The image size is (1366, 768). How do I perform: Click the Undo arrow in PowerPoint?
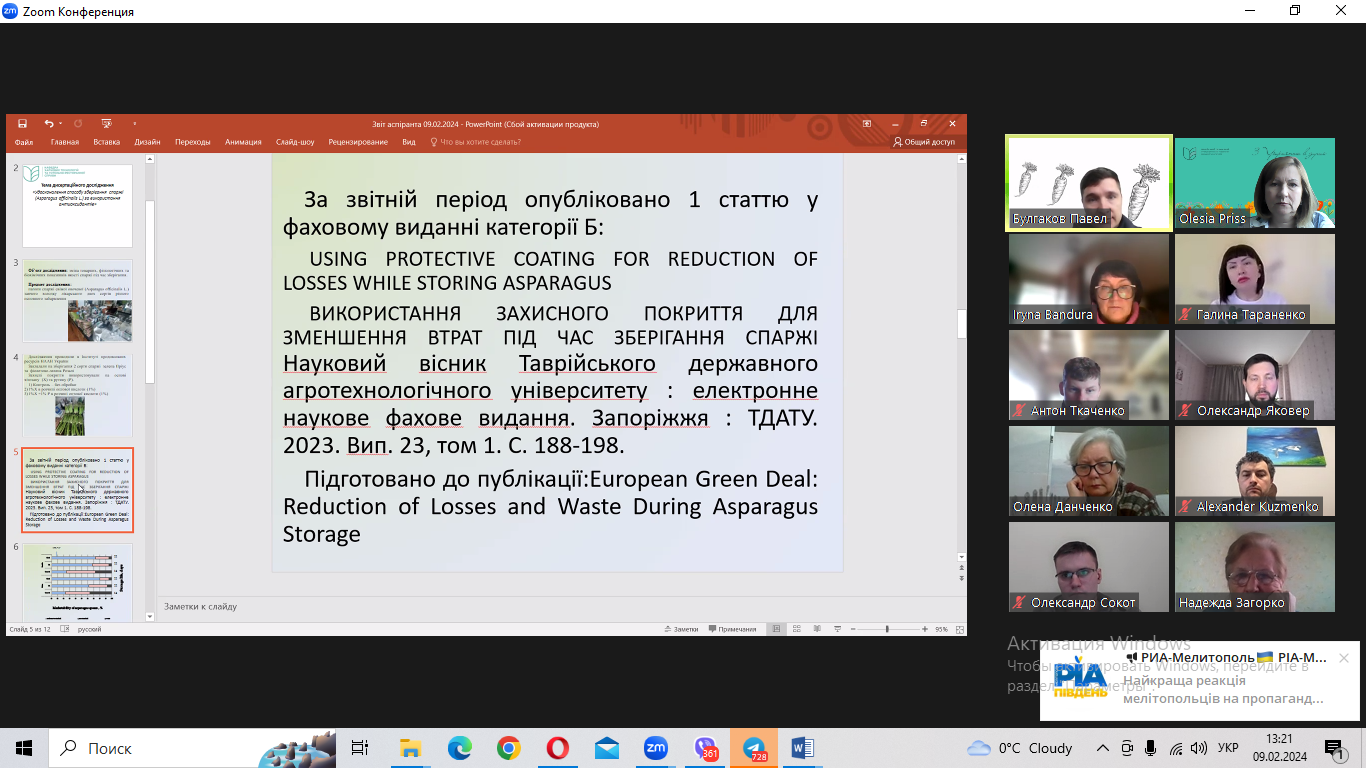click(x=48, y=124)
